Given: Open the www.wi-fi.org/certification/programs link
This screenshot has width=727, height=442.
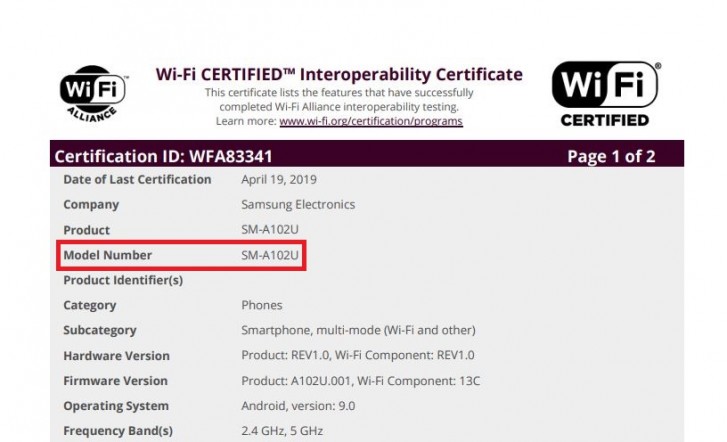Looking at the screenshot, I should (x=370, y=121).
